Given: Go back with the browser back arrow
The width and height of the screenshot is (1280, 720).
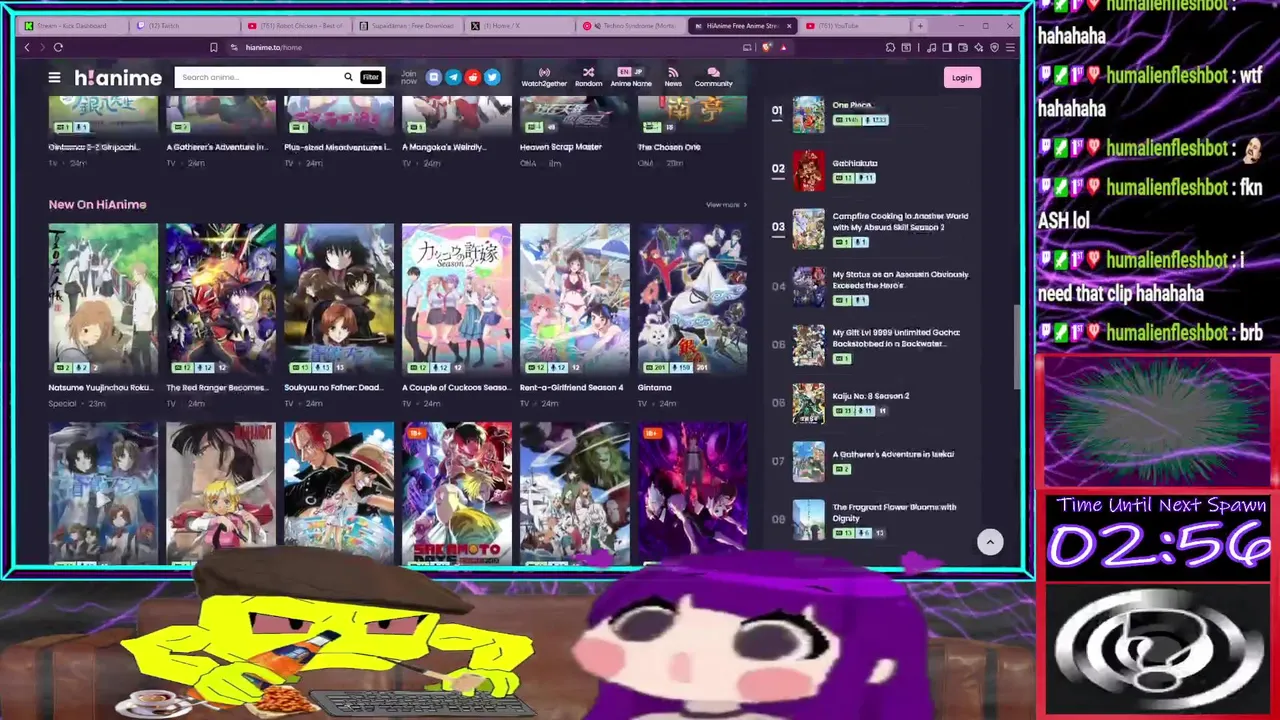Looking at the screenshot, I should [27, 47].
